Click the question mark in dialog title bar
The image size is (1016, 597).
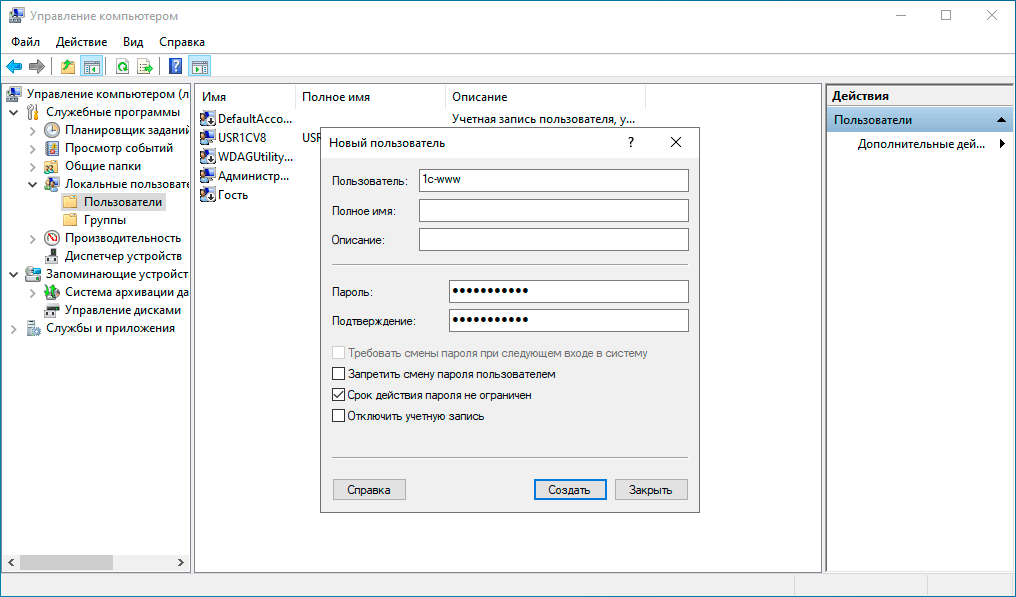click(630, 142)
